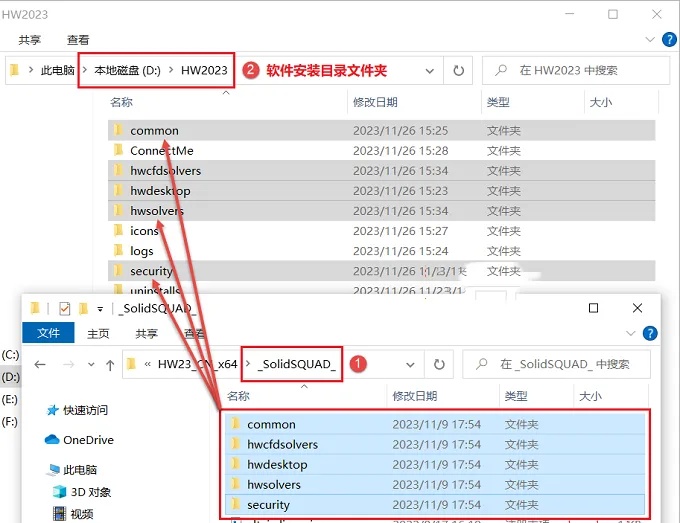Viewport: 680px width, 523px height.
Task: Select hwdesktop in the _SolidSQUAD_ window
Action: [435, 464]
